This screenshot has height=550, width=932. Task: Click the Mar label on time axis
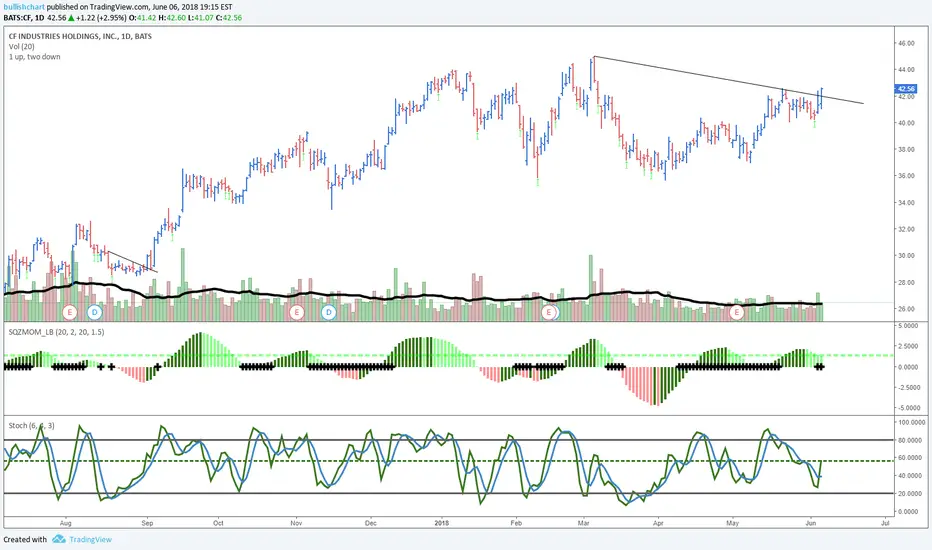(x=584, y=523)
